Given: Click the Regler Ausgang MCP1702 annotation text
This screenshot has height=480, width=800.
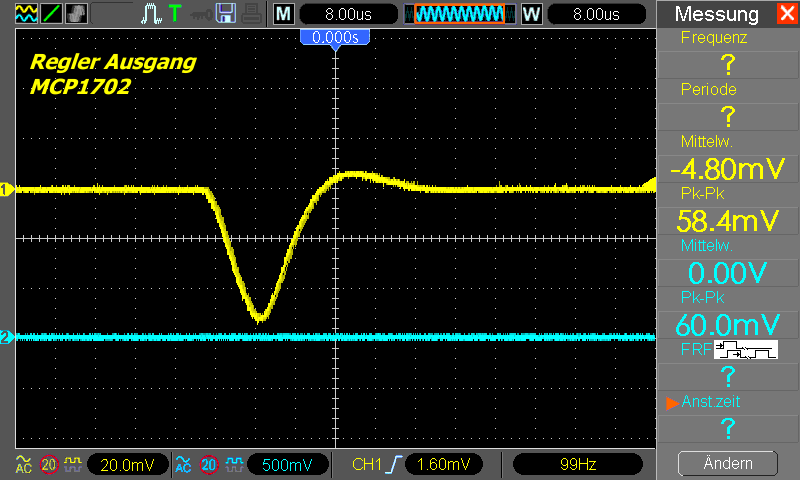Looking at the screenshot, I should (113, 74).
